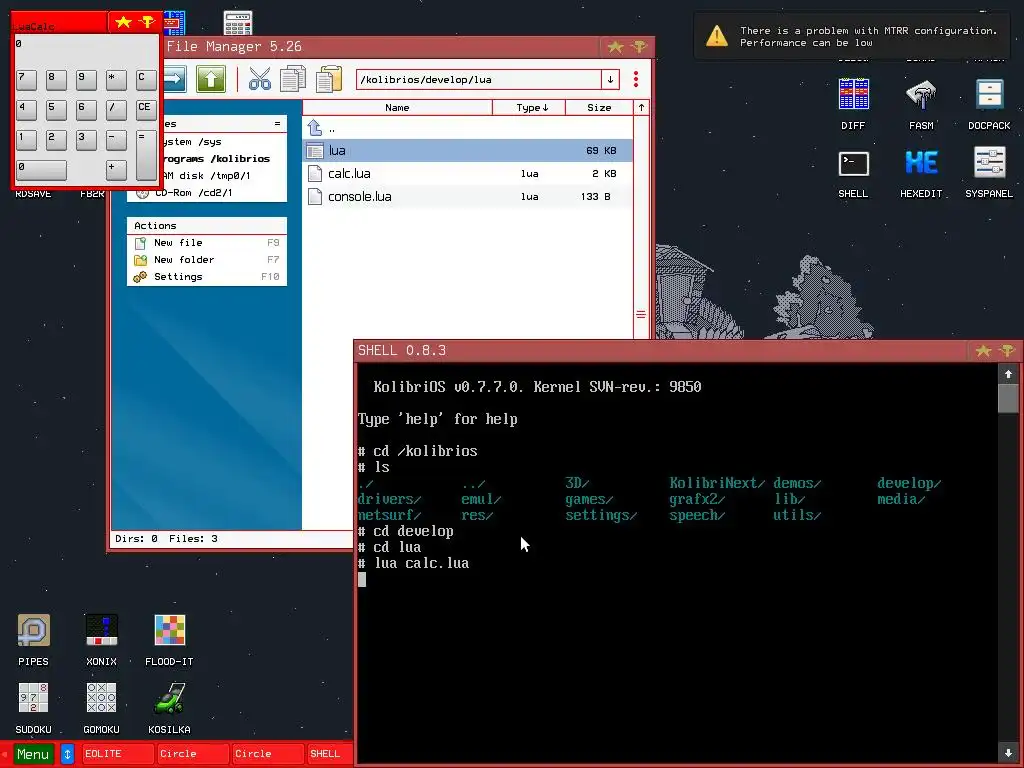Click the C clear button in LuaCalc
Viewport: 1024px width, 768px height.
coord(146,80)
